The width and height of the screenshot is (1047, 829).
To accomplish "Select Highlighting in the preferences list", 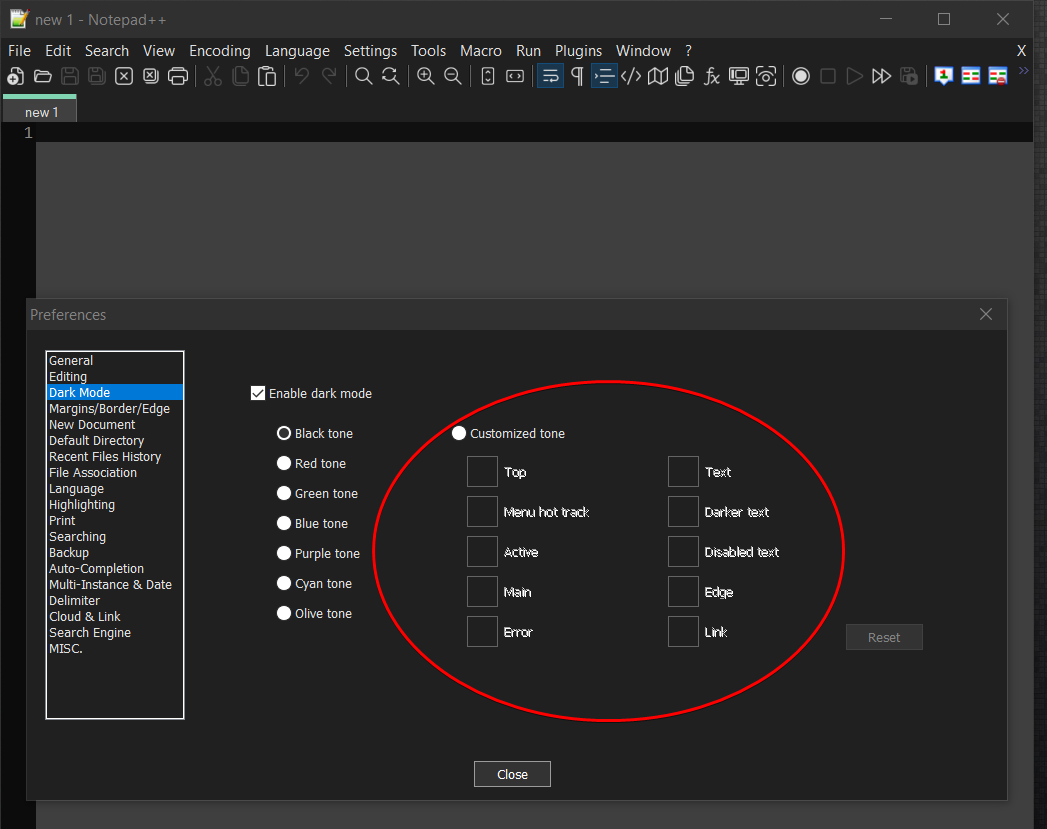I will coord(82,505).
